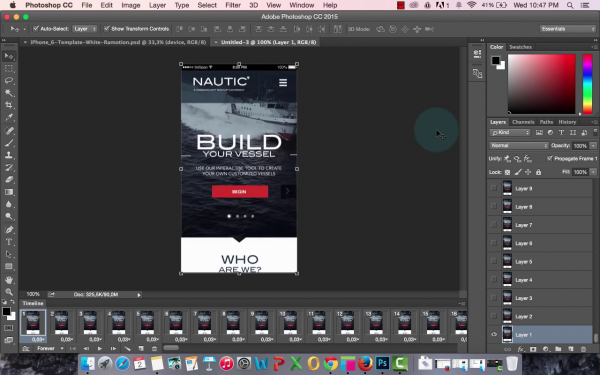Open layer filter Kind dropdown
The width and height of the screenshot is (600, 375).
coord(510,133)
